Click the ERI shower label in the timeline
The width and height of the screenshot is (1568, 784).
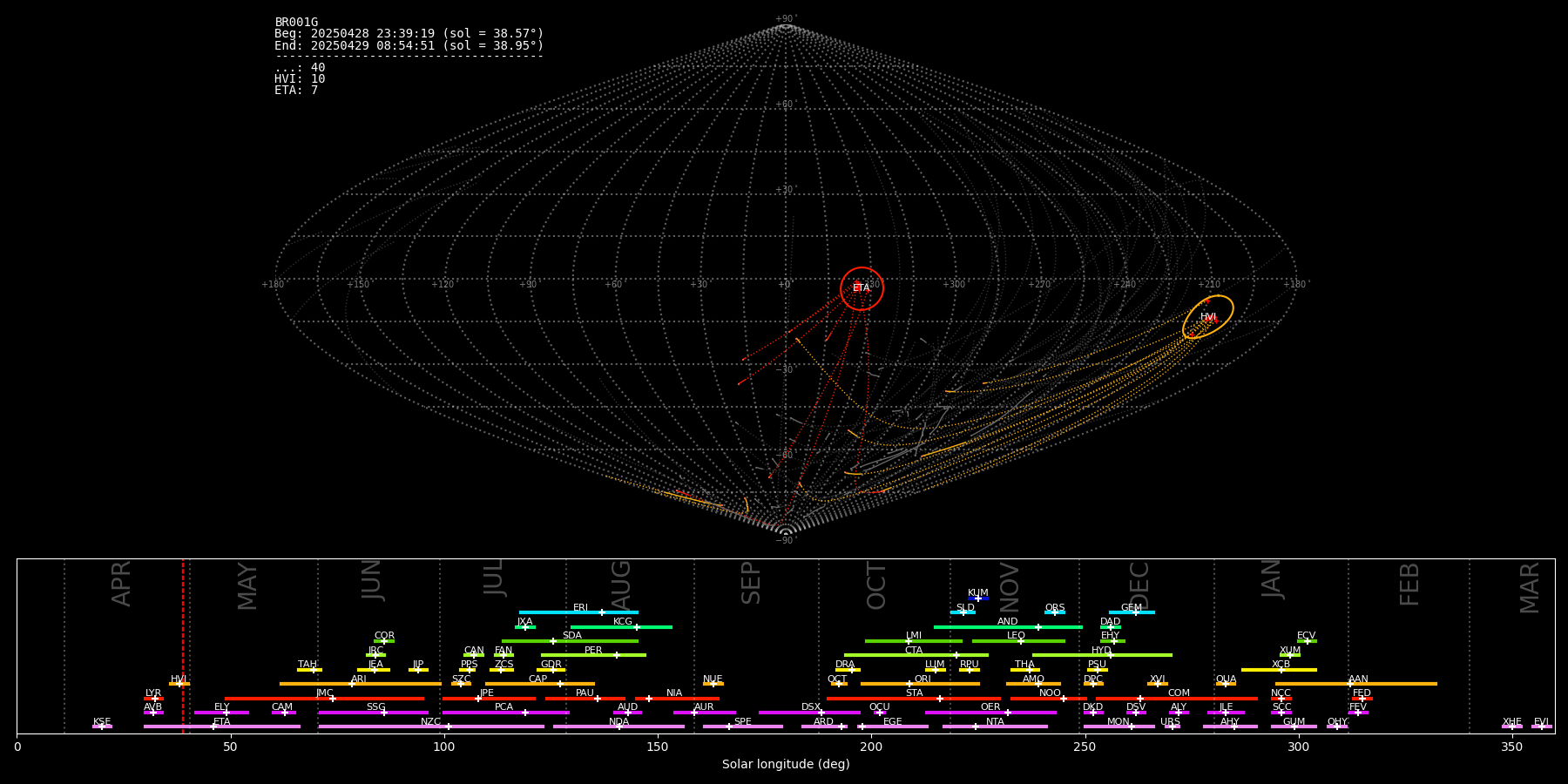580,608
